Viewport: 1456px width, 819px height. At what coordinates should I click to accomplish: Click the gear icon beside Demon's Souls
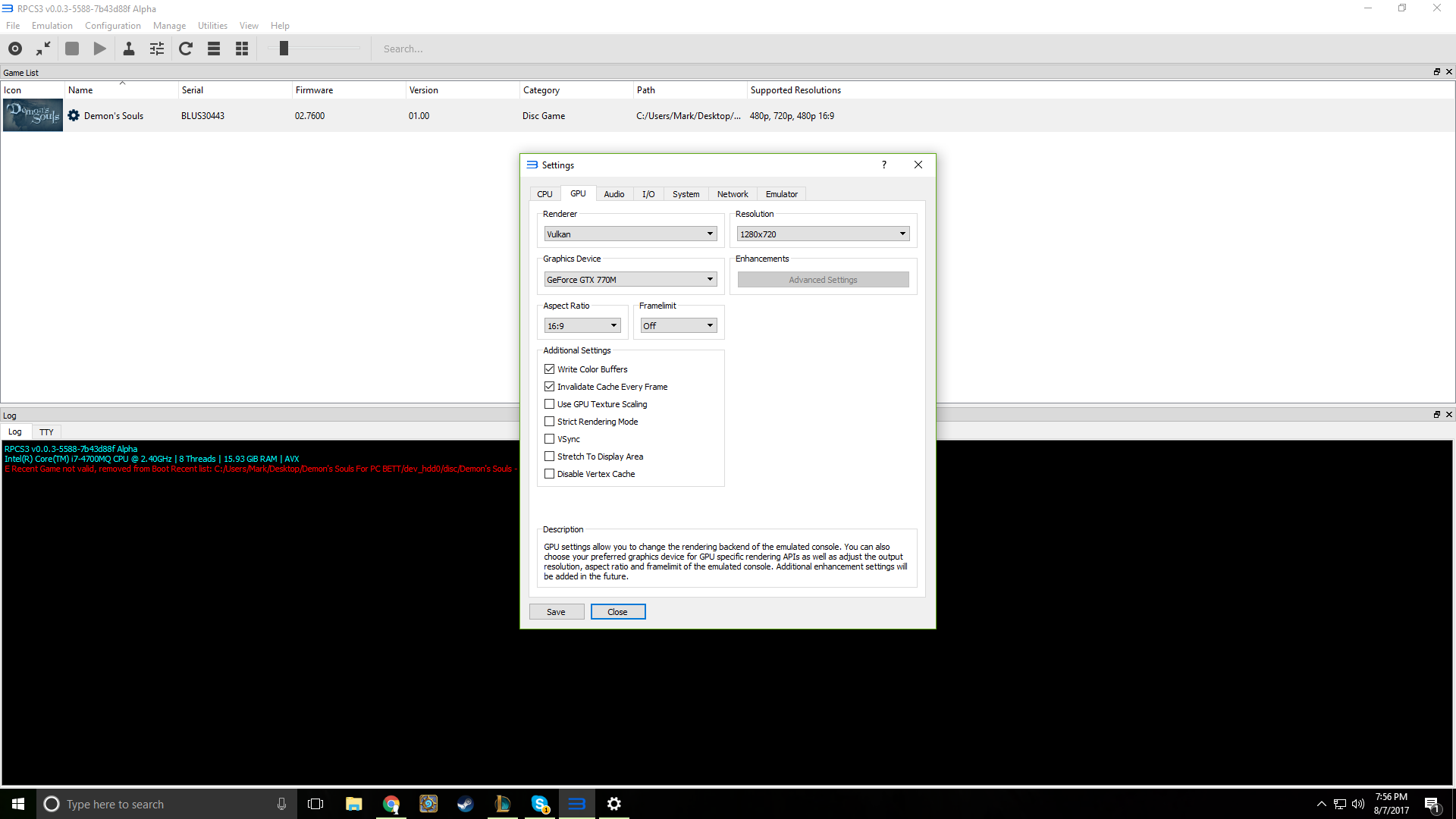[x=74, y=115]
